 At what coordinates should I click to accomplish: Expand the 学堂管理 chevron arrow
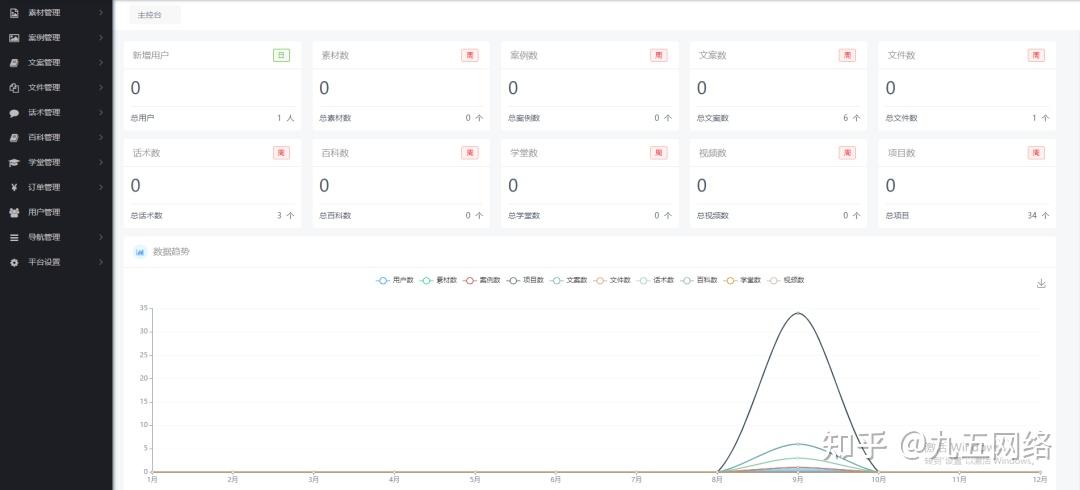tap(101, 162)
